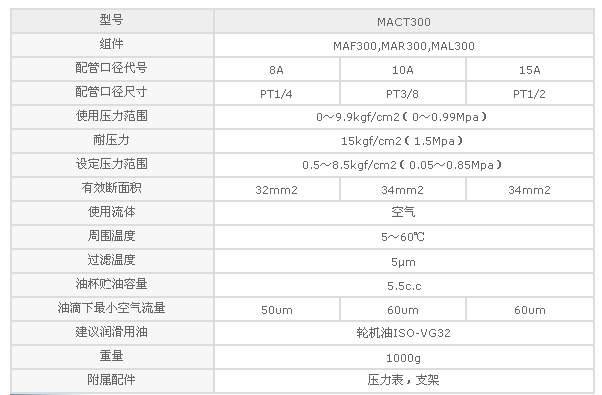Screen dimensions: 602x395
Task: Select the 型号 header cell
Action: pos(112,21)
